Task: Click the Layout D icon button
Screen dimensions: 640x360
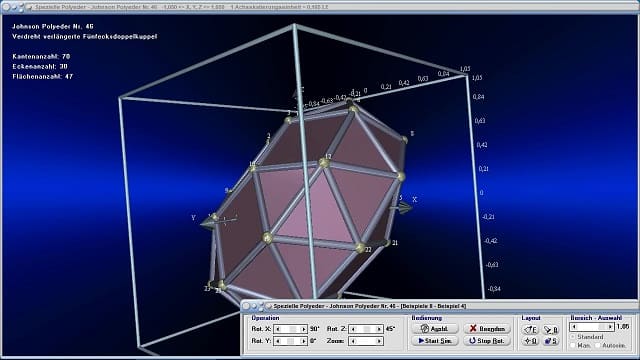Action: click(531, 340)
